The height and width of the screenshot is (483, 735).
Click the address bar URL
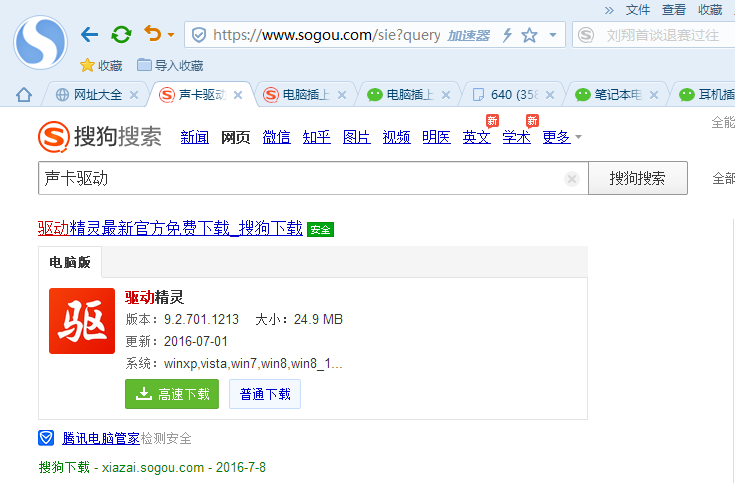[x=326, y=35]
